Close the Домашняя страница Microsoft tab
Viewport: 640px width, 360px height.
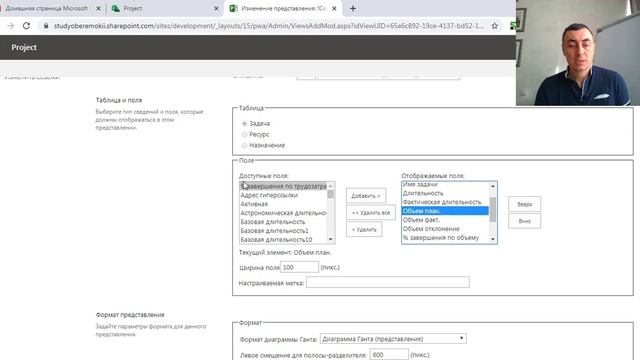point(98,8)
